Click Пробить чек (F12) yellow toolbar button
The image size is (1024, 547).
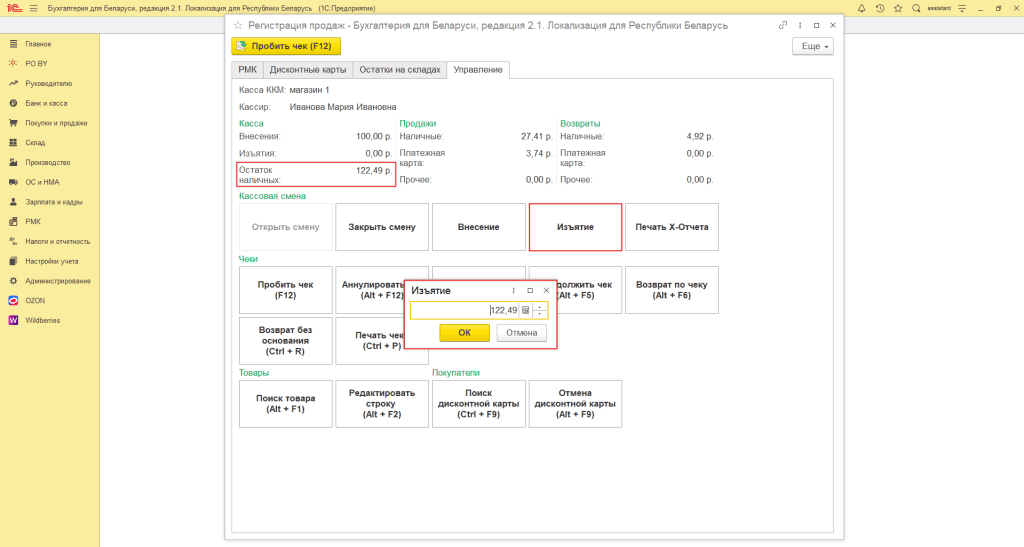pyautogui.click(x=286, y=46)
